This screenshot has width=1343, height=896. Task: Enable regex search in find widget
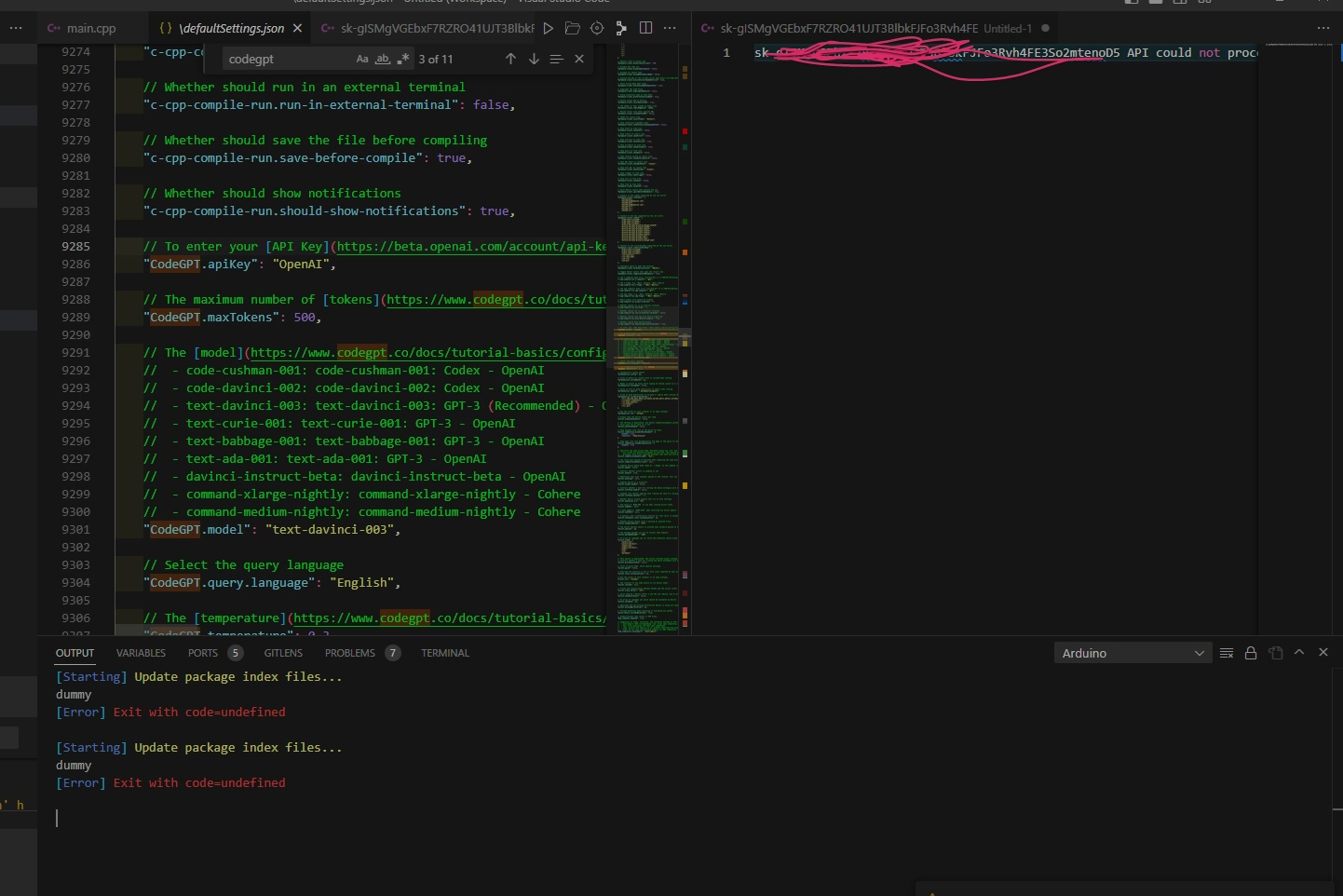pos(404,59)
